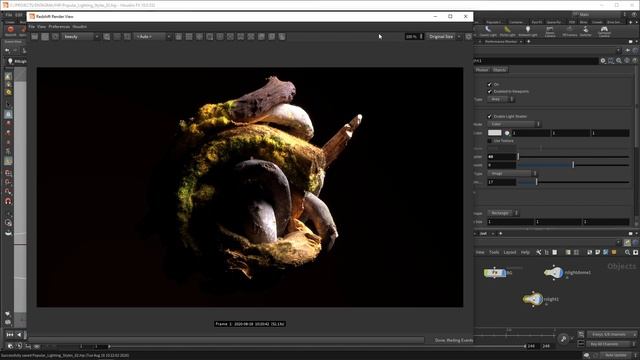The image size is (640, 360).
Task: Open the Beauty AOV dropdown
Action: [x=81, y=37]
